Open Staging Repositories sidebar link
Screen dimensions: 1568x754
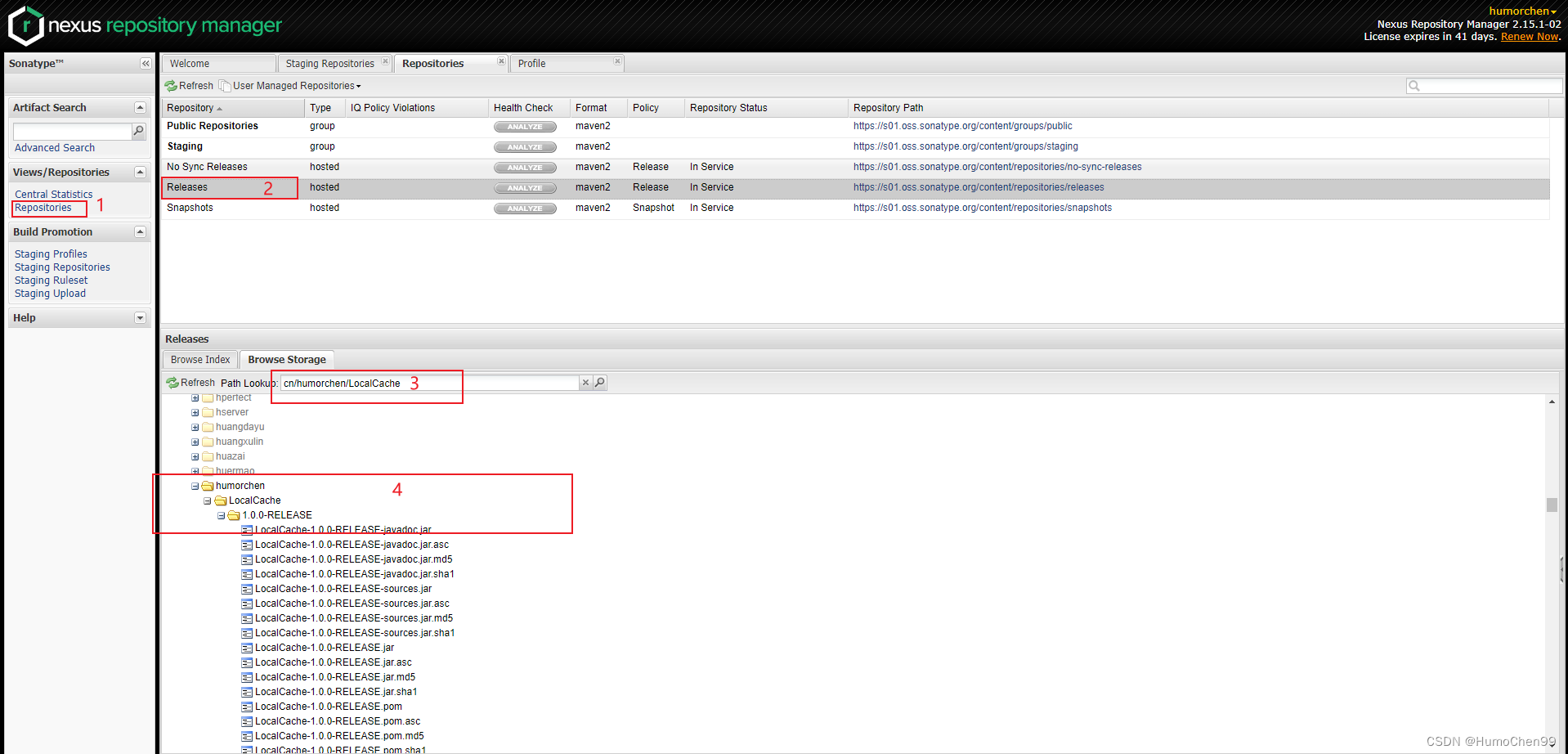62,267
